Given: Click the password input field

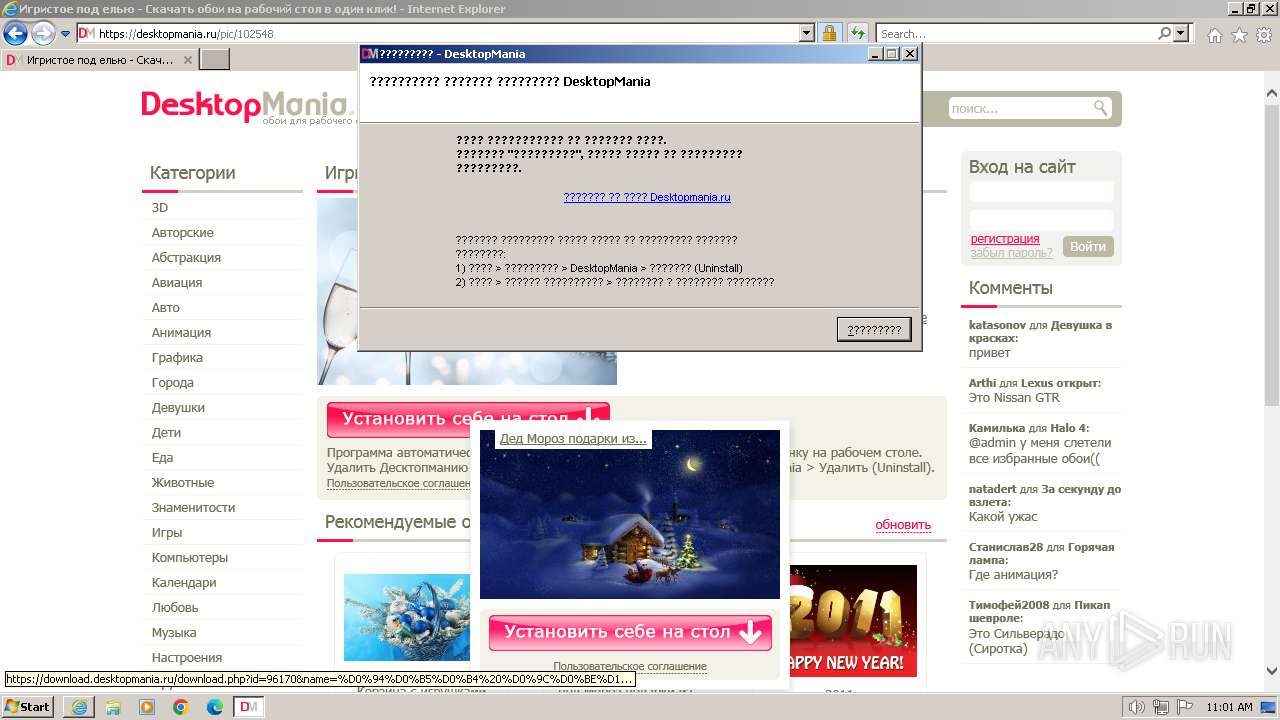Looking at the screenshot, I should click(x=1041, y=220).
